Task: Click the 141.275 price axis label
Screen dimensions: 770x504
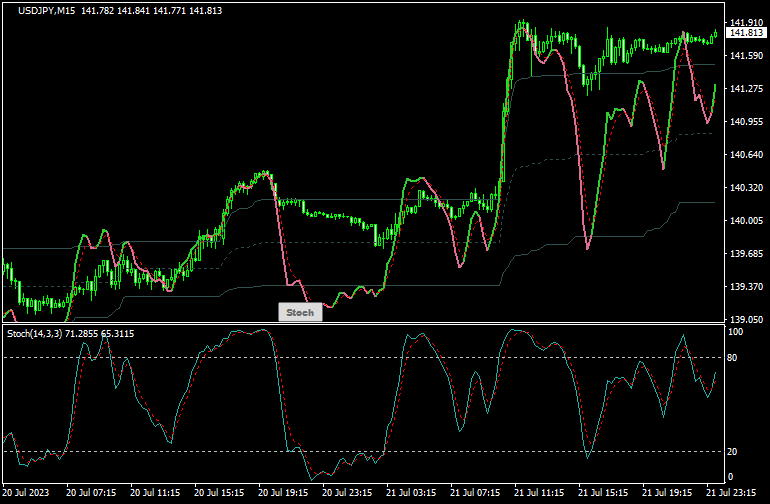Action: click(746, 88)
